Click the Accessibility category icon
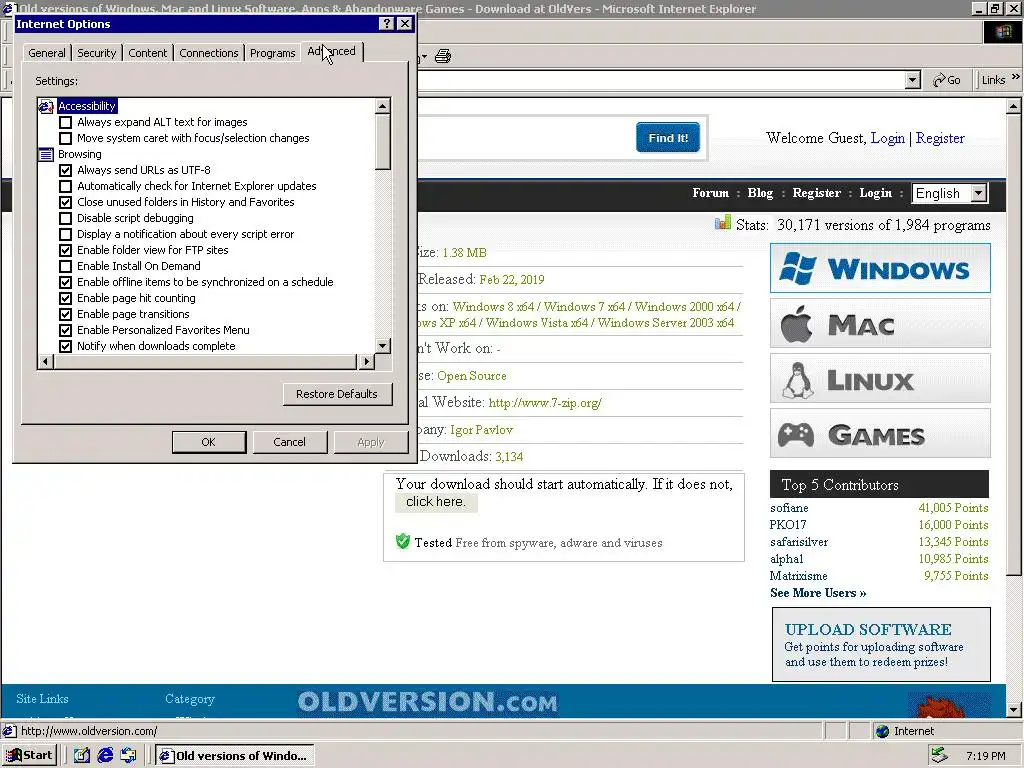 coord(46,106)
